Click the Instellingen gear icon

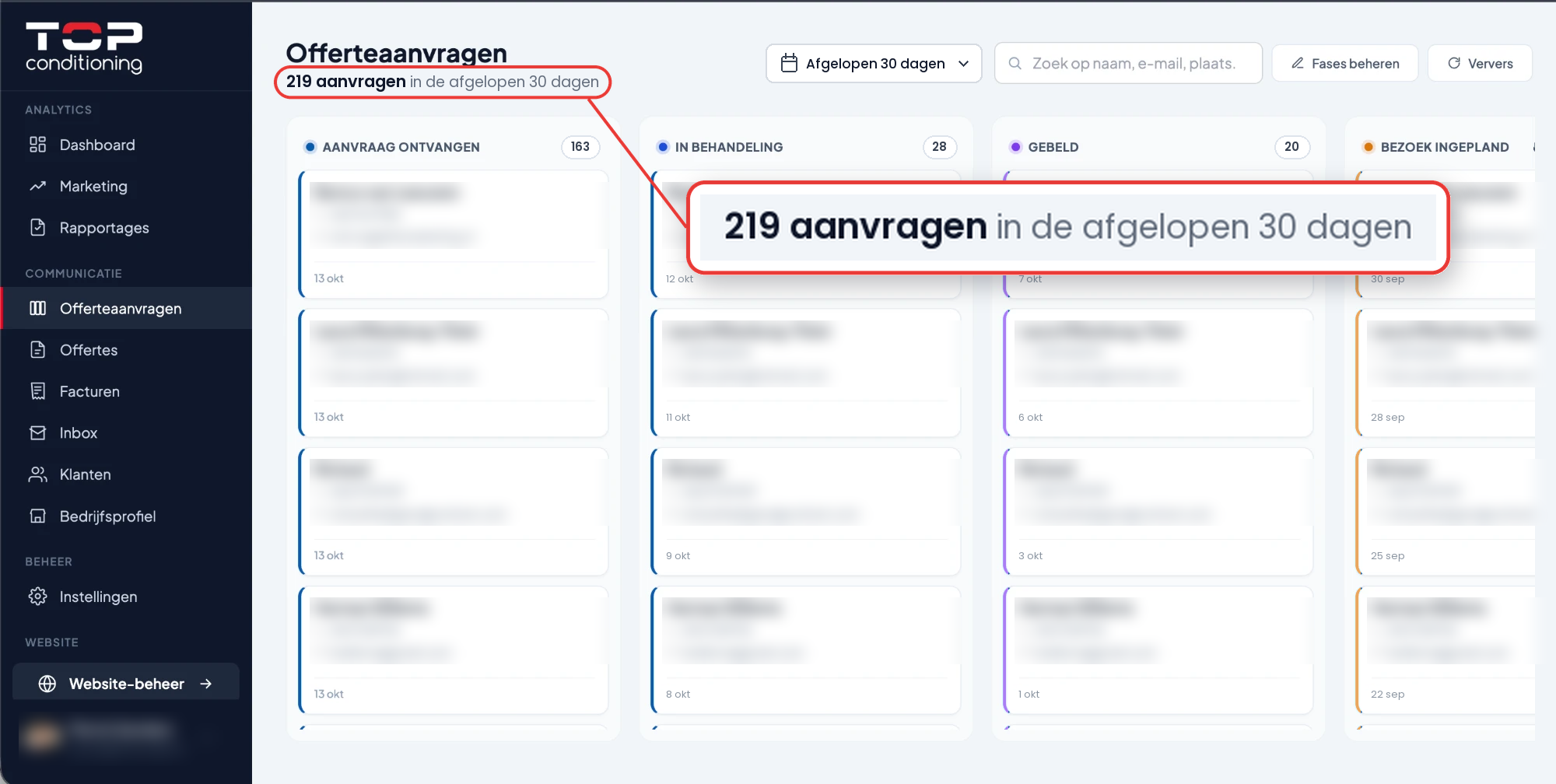[x=37, y=596]
